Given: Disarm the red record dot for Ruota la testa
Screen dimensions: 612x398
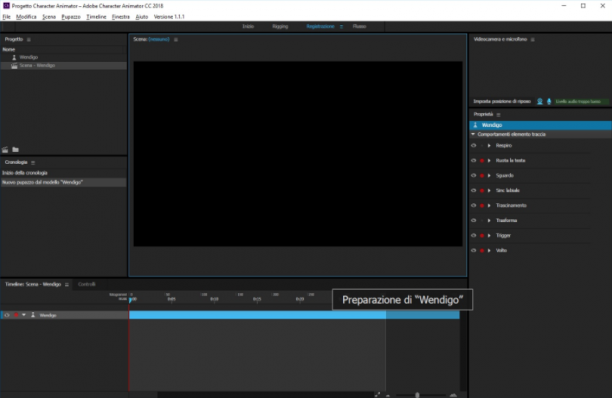Looking at the screenshot, I should pyautogui.click(x=482, y=161).
